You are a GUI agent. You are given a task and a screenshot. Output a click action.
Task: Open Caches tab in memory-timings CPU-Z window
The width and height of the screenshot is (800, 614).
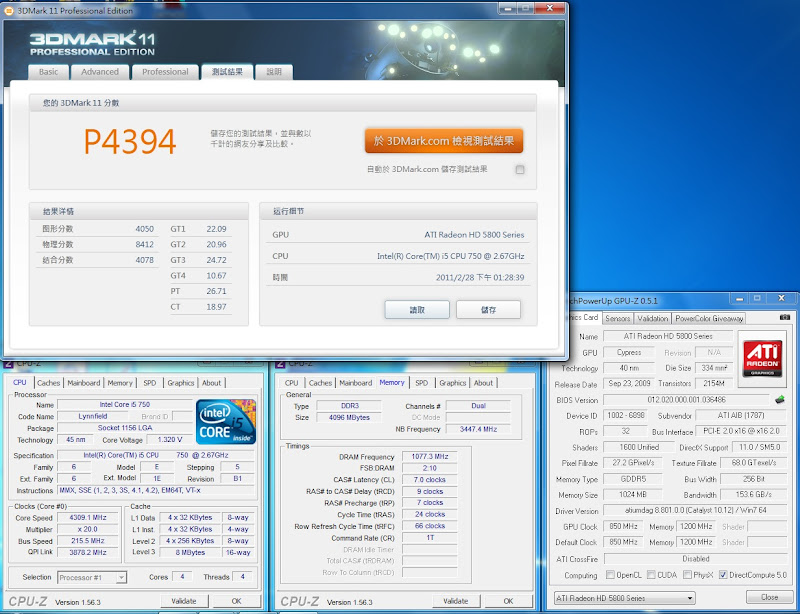[320, 383]
